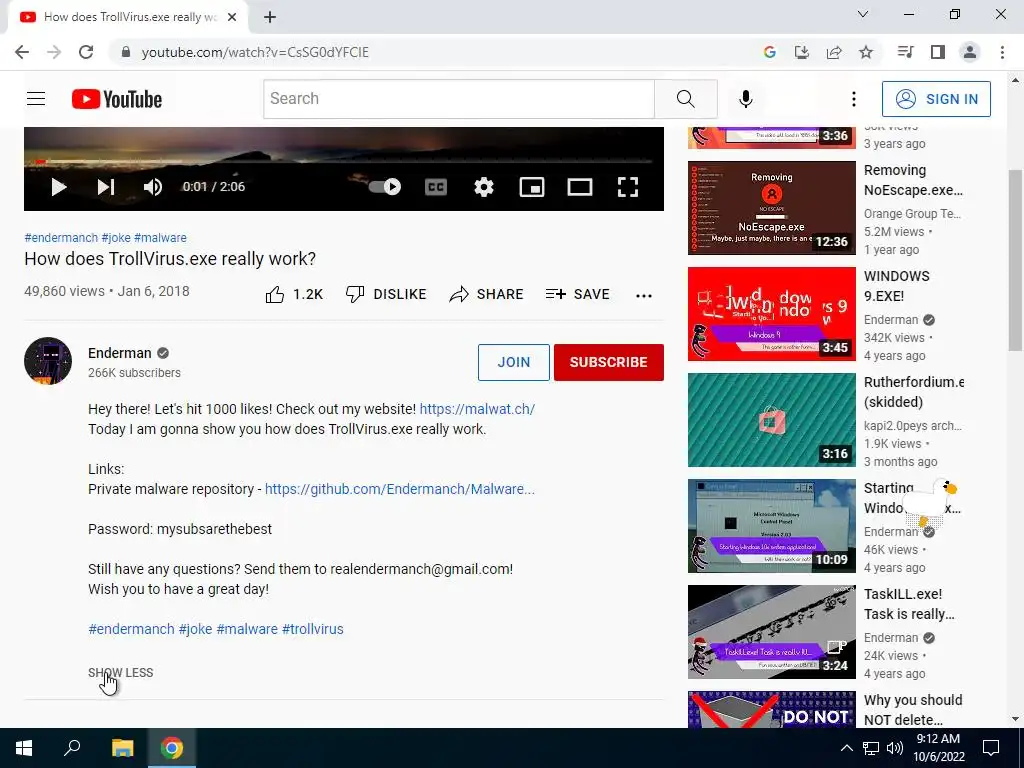Open File Explorer from the taskbar

point(122,748)
